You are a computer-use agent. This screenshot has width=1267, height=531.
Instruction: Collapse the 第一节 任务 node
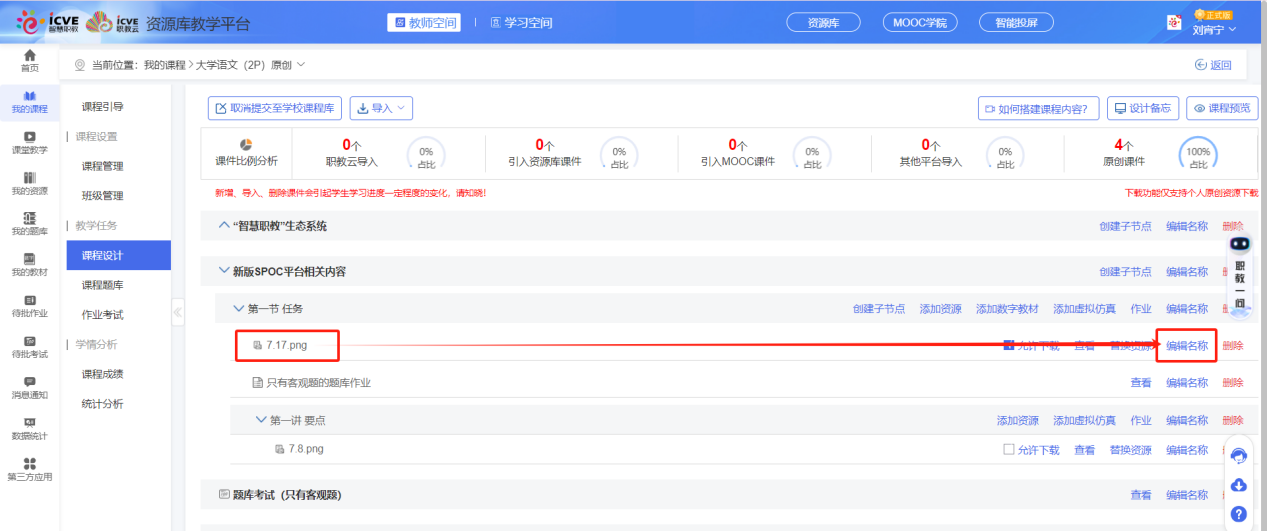coord(239,309)
